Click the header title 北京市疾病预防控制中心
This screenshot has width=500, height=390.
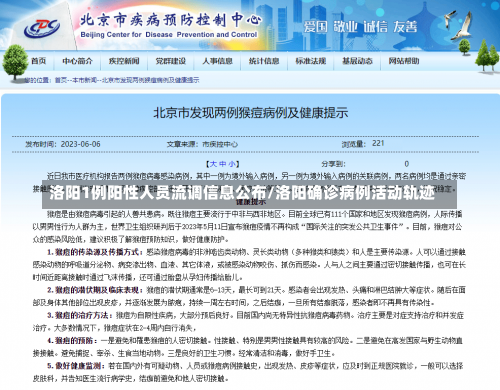pyautogui.click(x=170, y=20)
